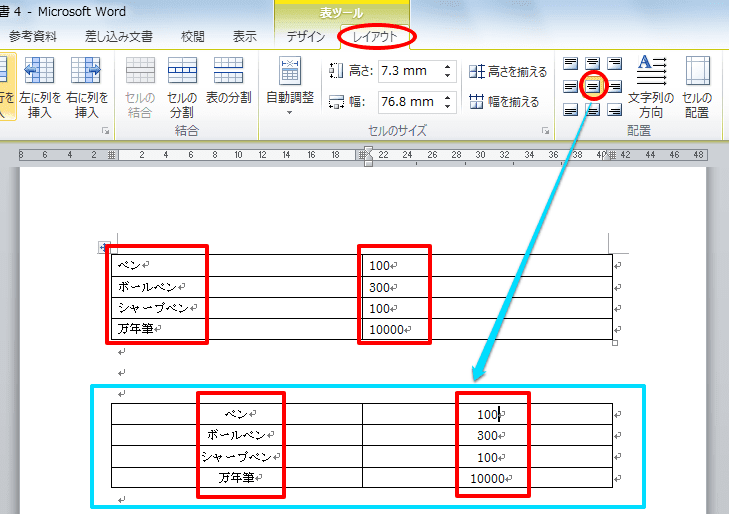This screenshot has height=514, width=729.
Task: Decrease 高さ value with down arrow
Action: [447, 76]
